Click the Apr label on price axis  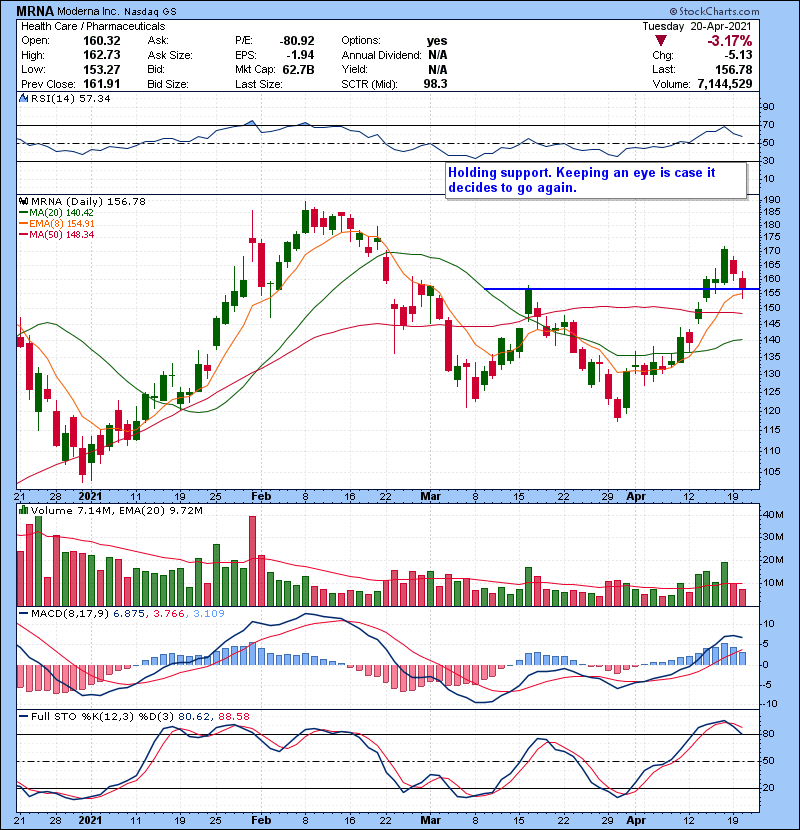tap(636, 496)
